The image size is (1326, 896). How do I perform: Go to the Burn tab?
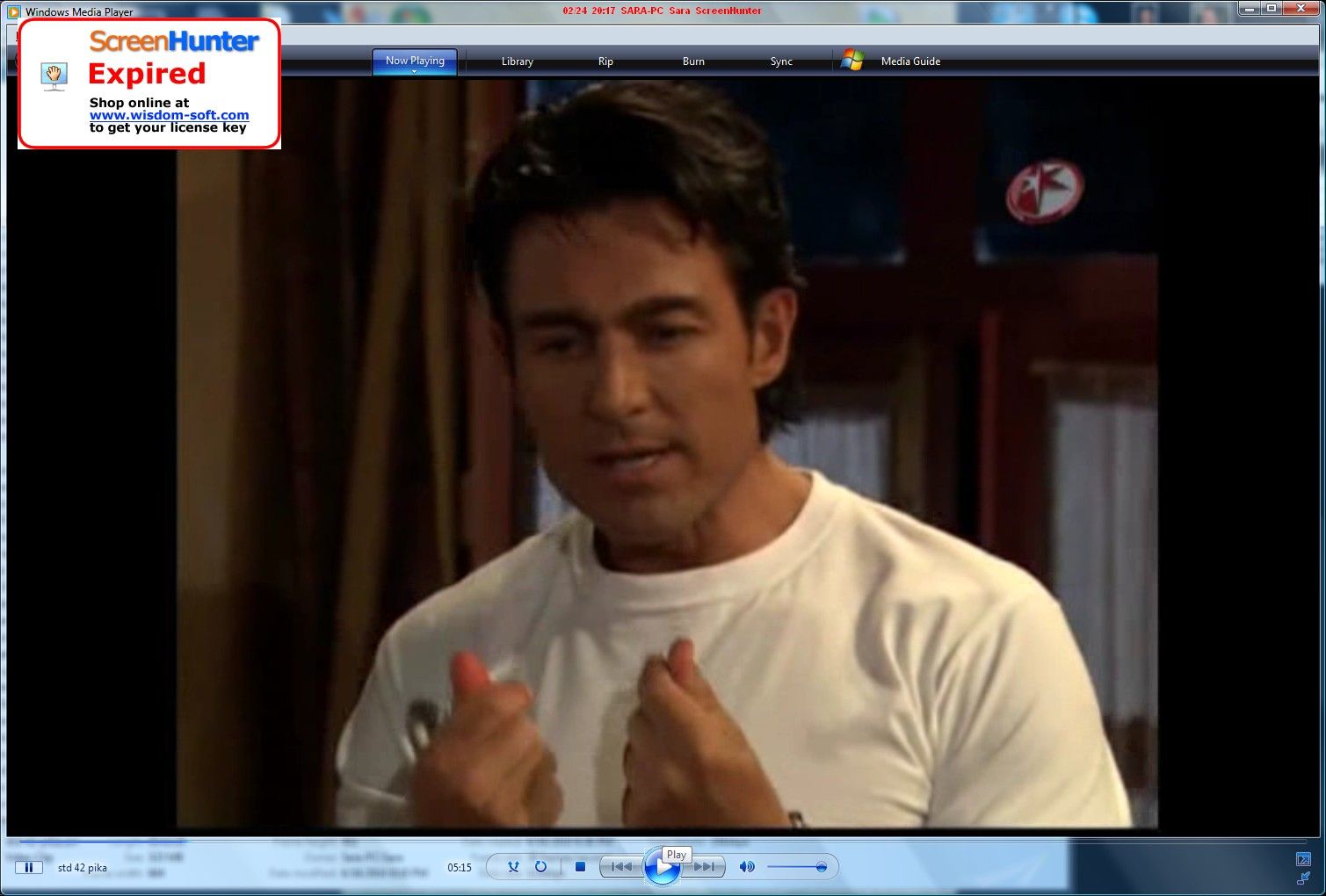(x=693, y=61)
